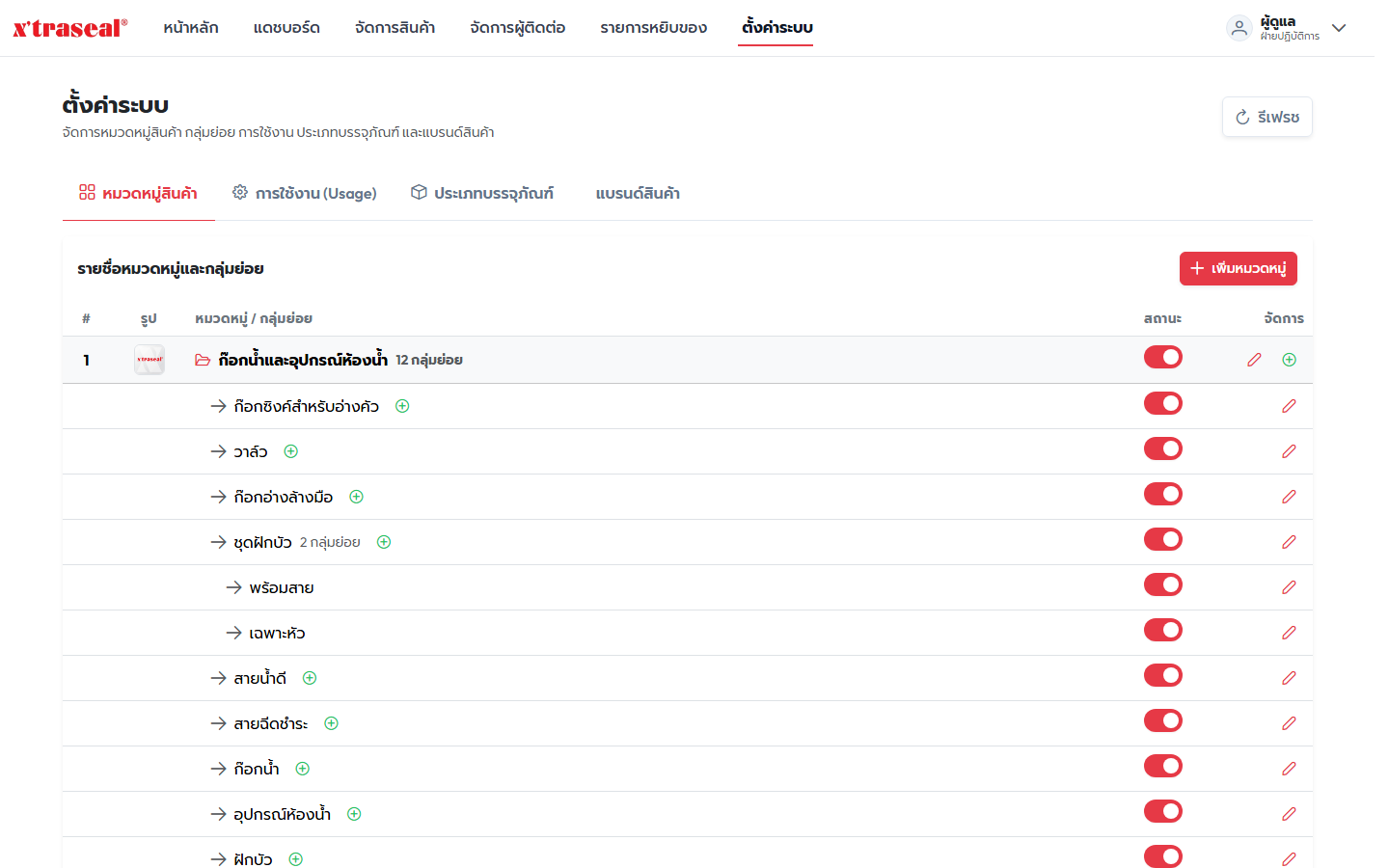
Task: Go to จัดการสินค้า in top navigation
Action: (x=395, y=28)
